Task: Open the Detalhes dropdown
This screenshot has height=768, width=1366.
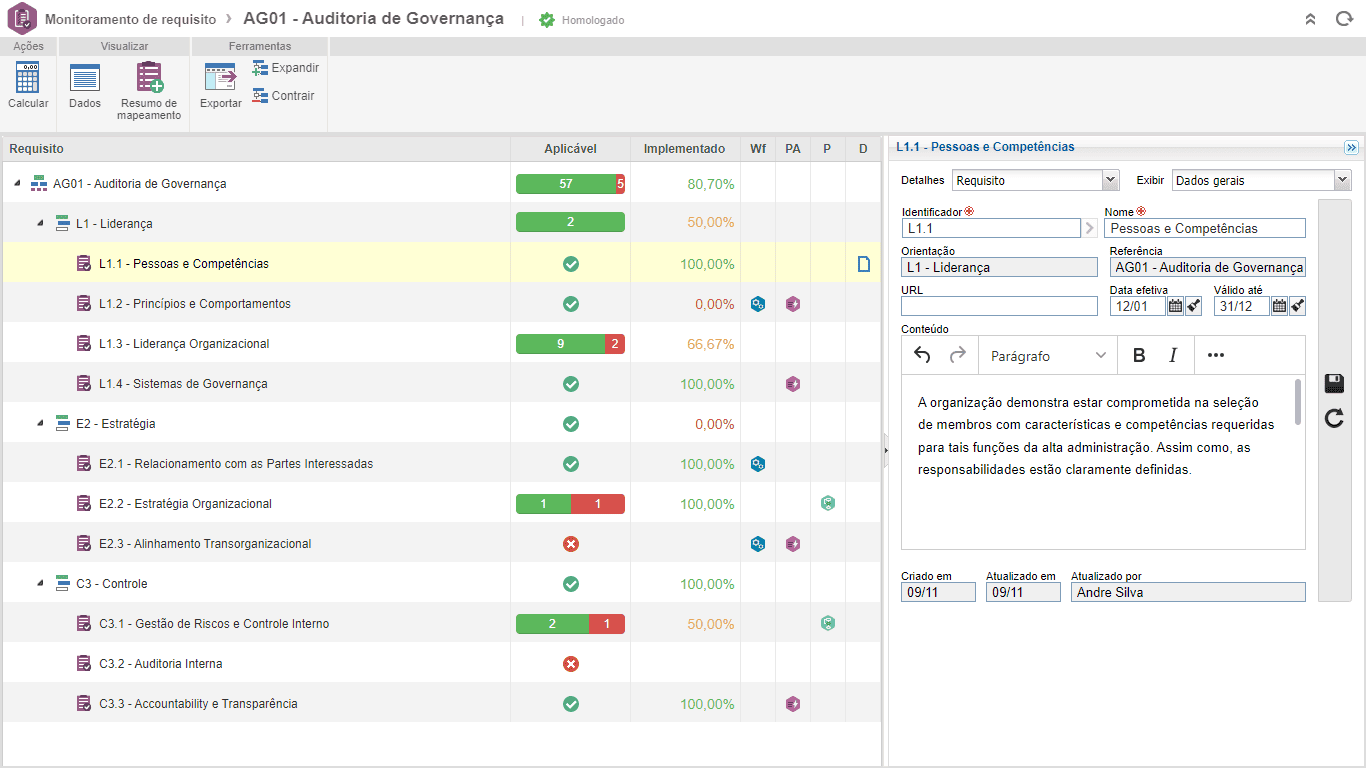Action: (x=1034, y=181)
